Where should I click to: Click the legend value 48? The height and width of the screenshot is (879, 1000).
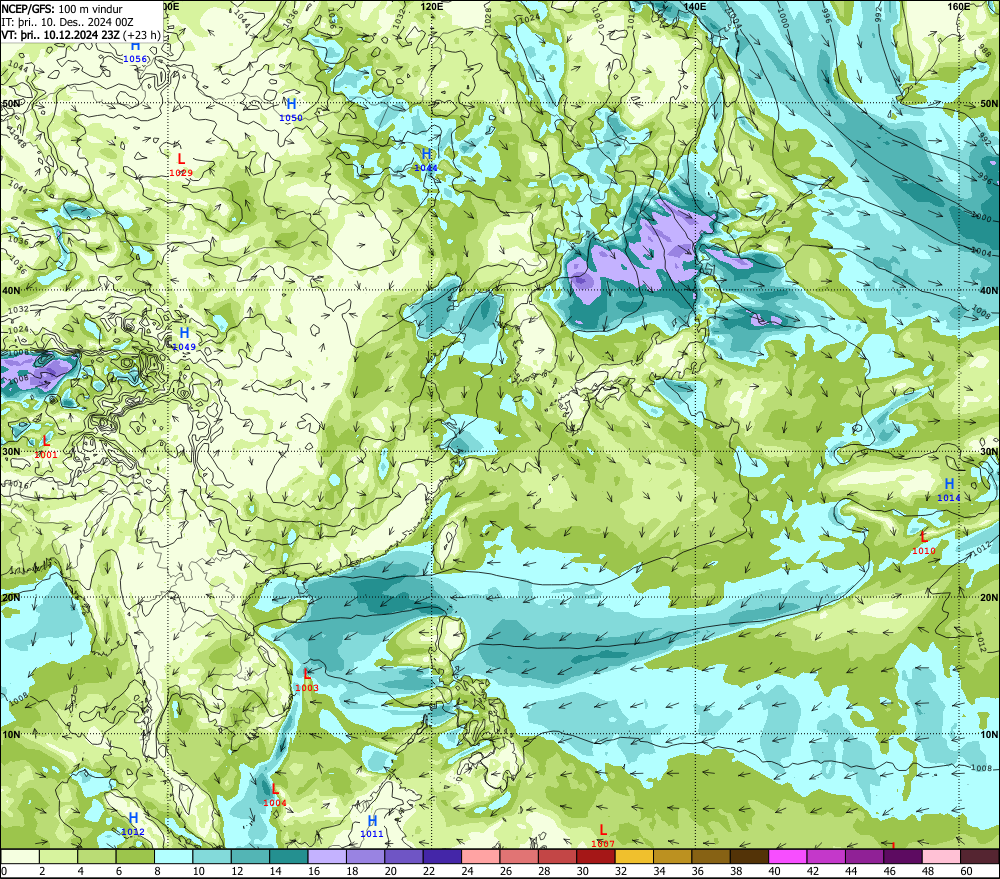(928, 871)
